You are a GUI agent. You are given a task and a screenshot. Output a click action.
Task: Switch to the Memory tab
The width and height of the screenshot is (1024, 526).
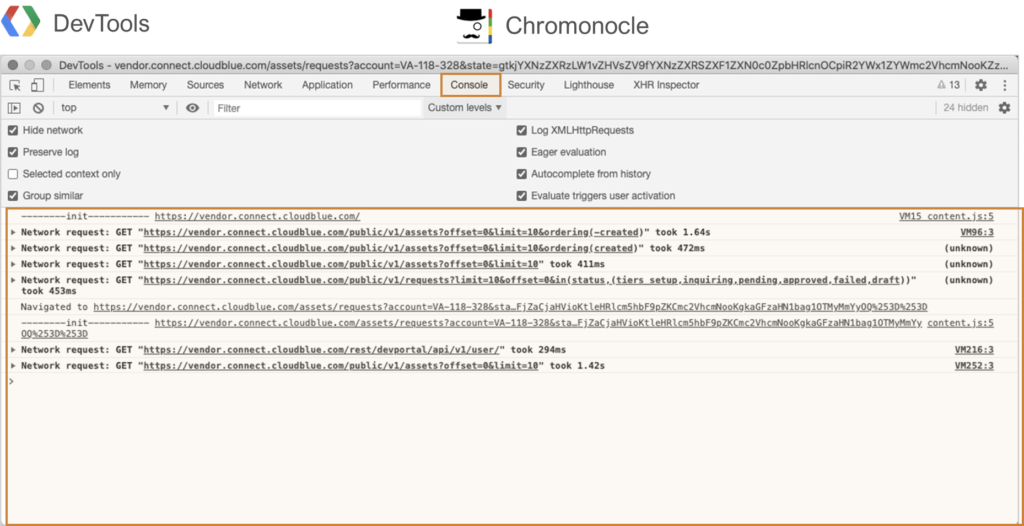click(148, 85)
